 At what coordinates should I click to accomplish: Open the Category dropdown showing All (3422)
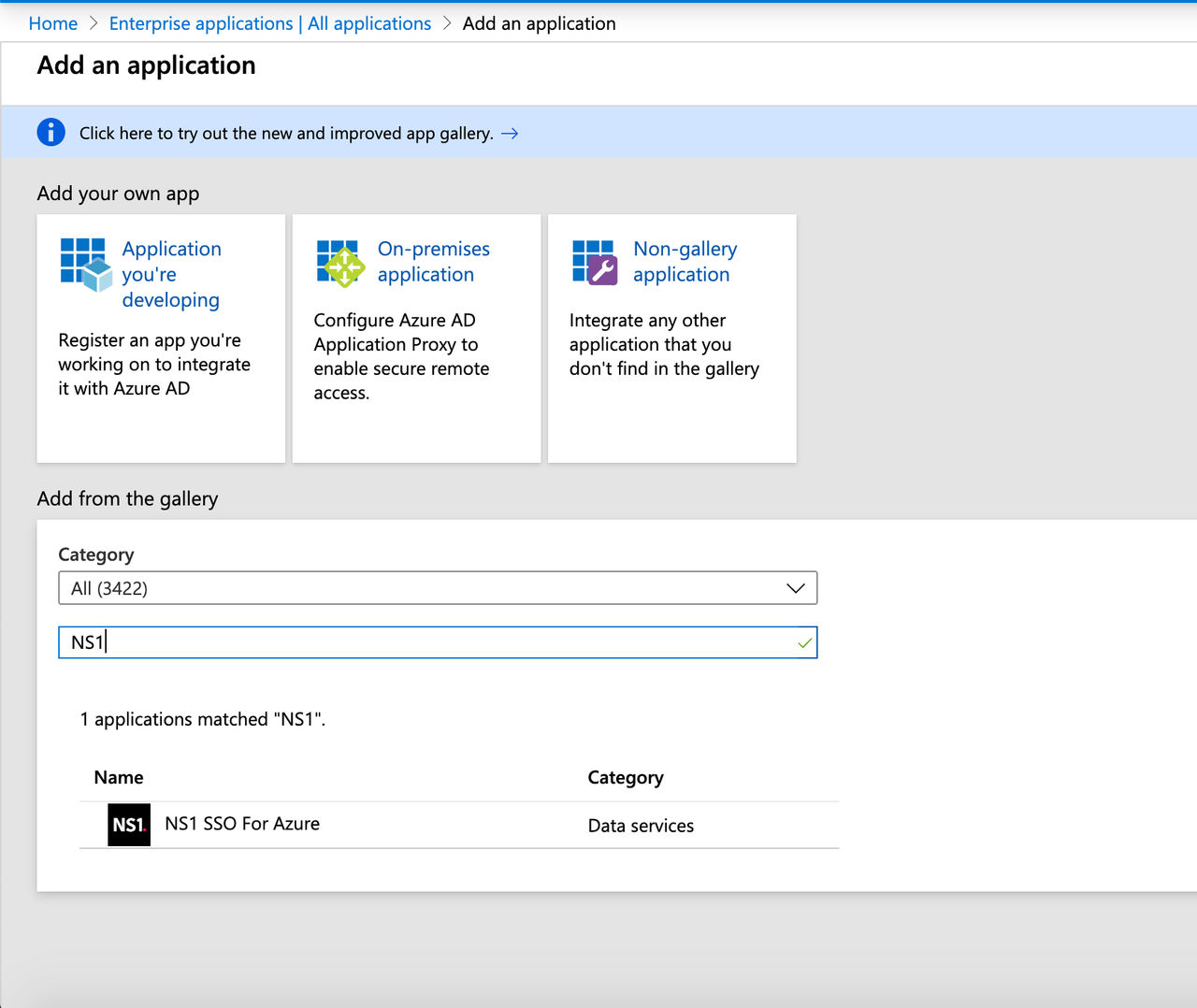438,588
